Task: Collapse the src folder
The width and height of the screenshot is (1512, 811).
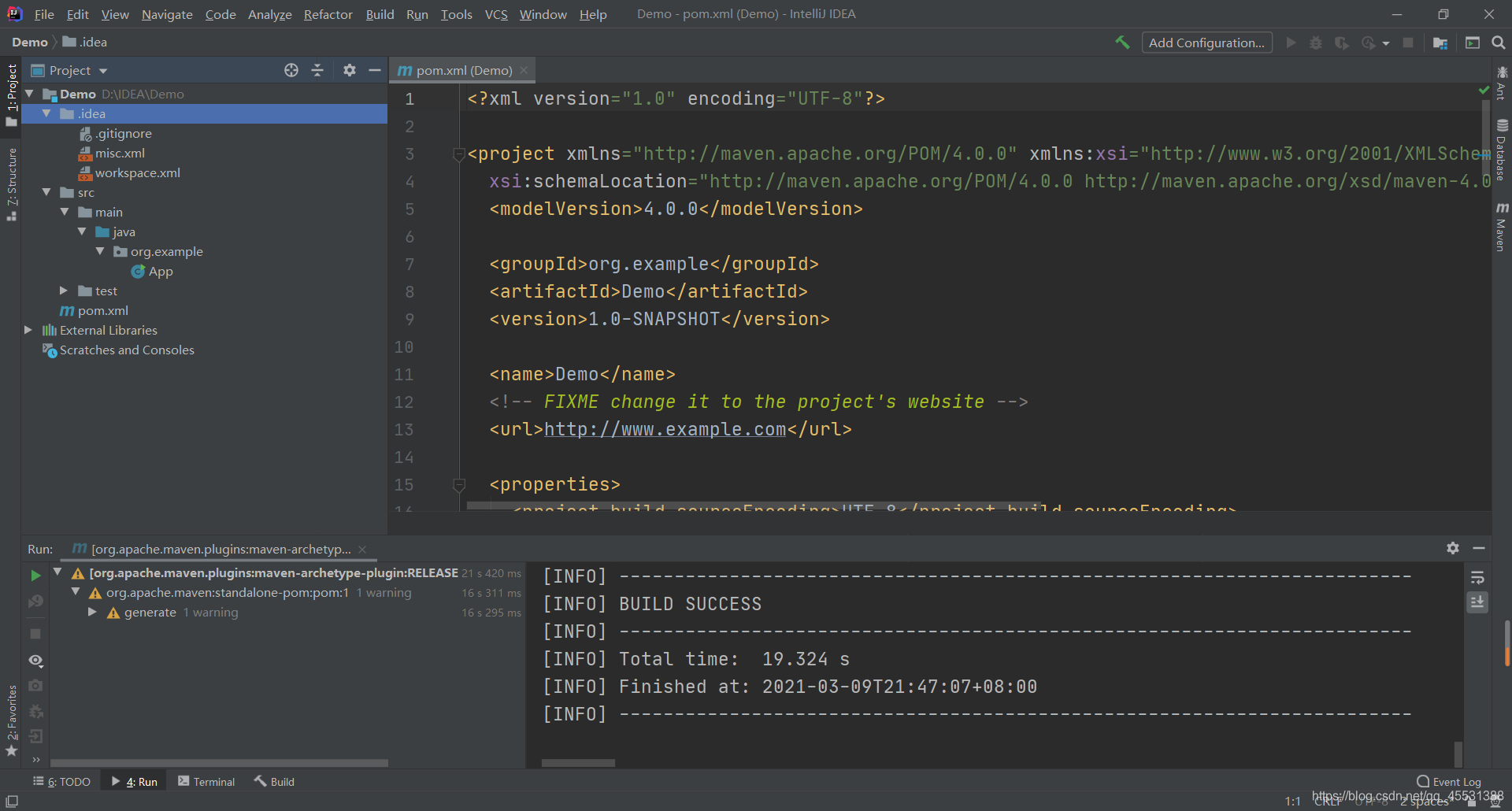Action: point(46,192)
